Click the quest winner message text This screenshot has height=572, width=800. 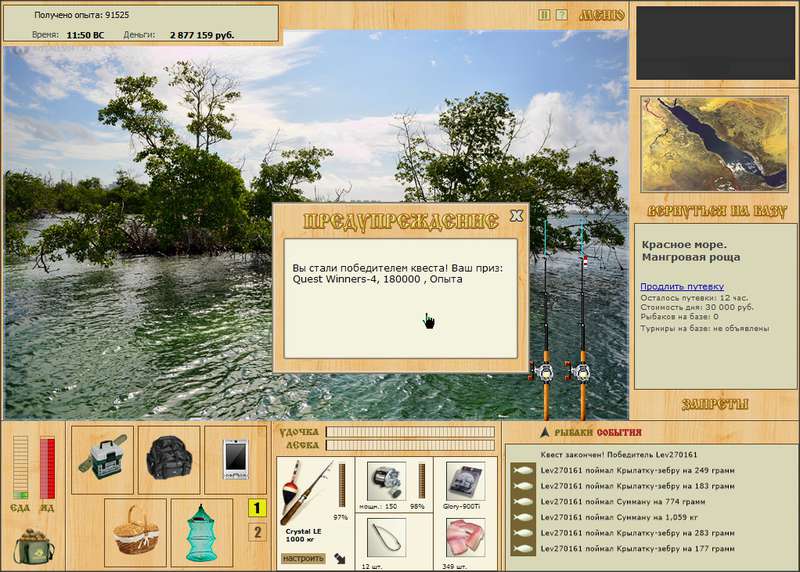pyautogui.click(x=397, y=273)
